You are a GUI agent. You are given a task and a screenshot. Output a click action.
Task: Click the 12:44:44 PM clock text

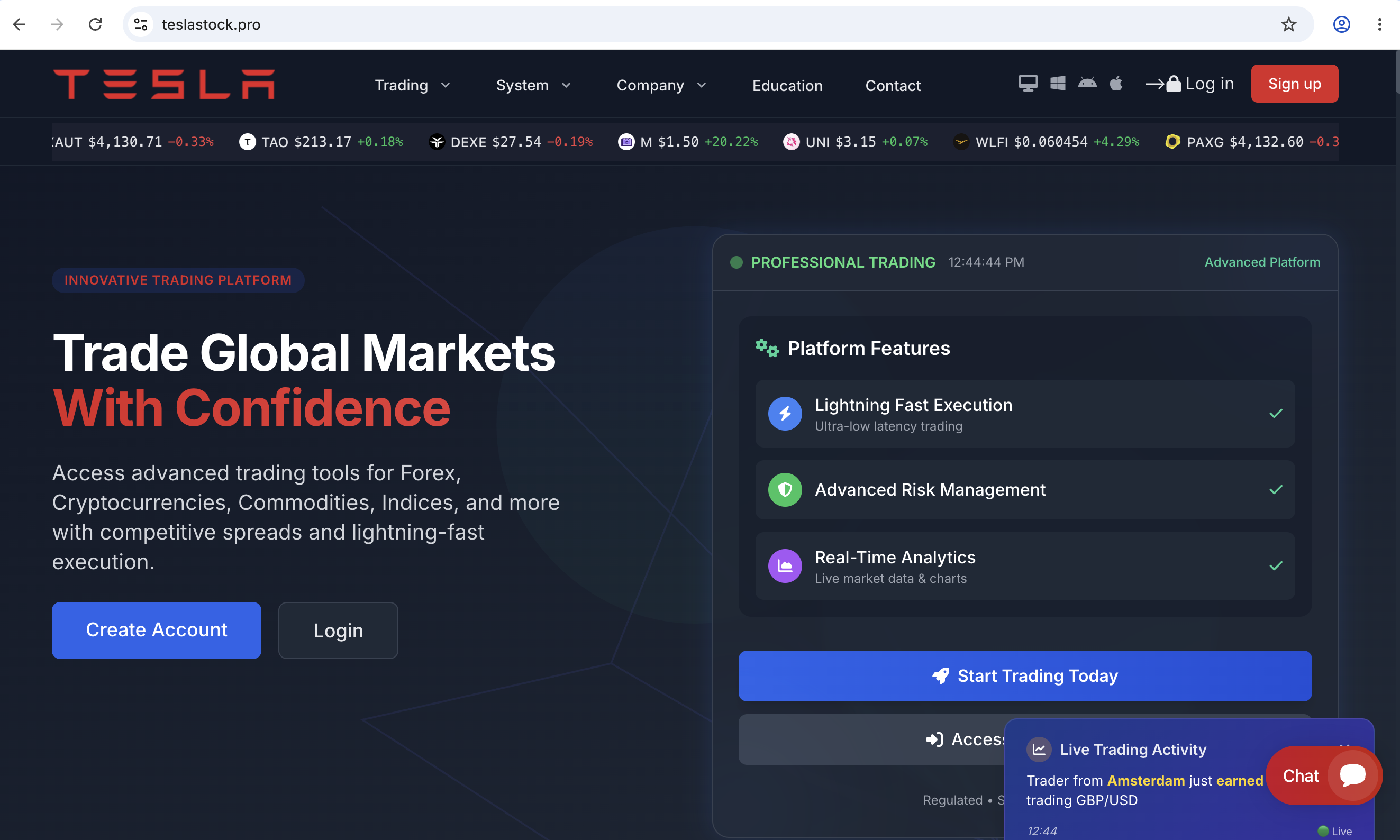tap(986, 262)
